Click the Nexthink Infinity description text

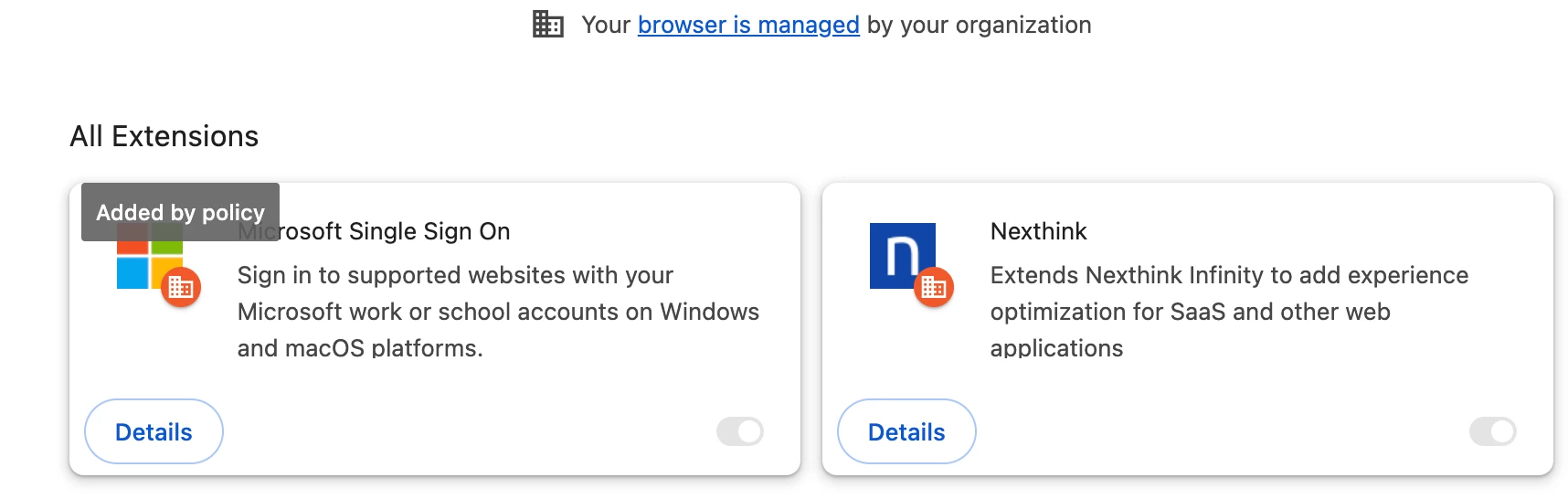click(1229, 312)
